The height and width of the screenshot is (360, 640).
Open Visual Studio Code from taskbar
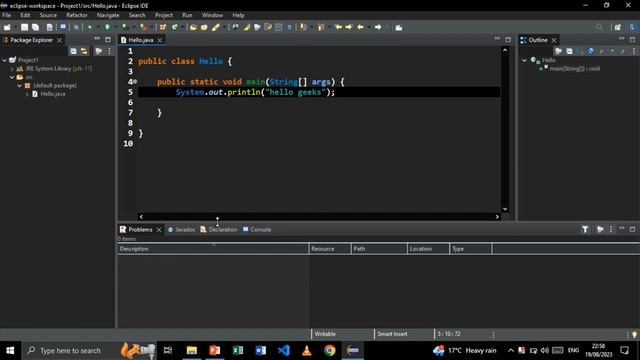click(x=284, y=351)
